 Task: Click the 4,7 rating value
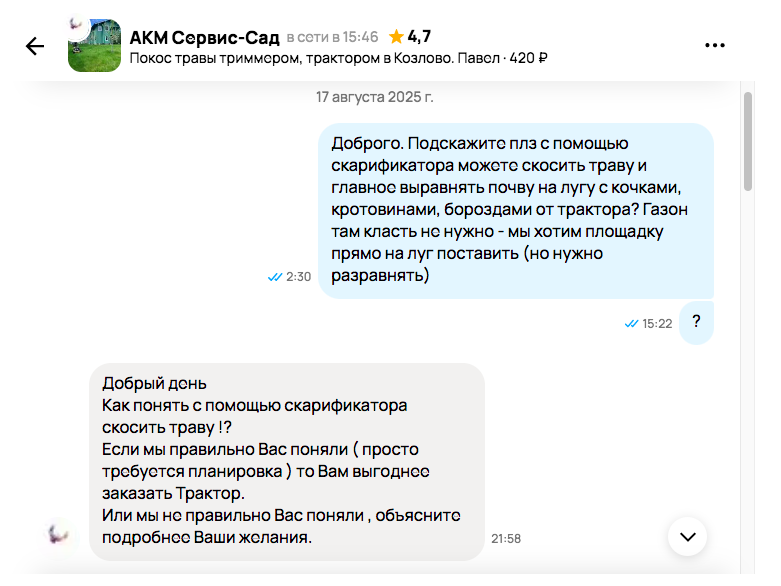click(419, 37)
